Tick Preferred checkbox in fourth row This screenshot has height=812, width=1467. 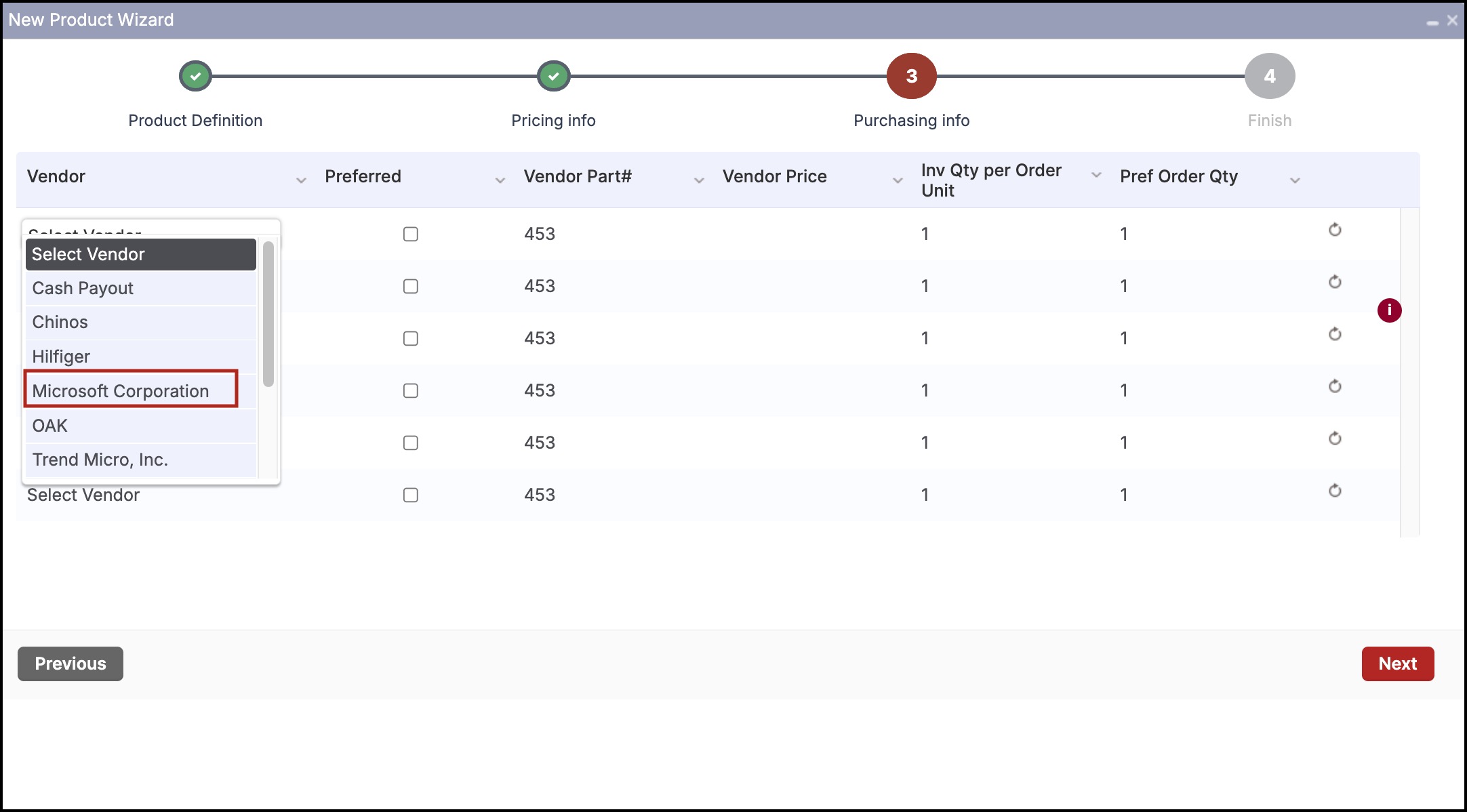point(410,390)
